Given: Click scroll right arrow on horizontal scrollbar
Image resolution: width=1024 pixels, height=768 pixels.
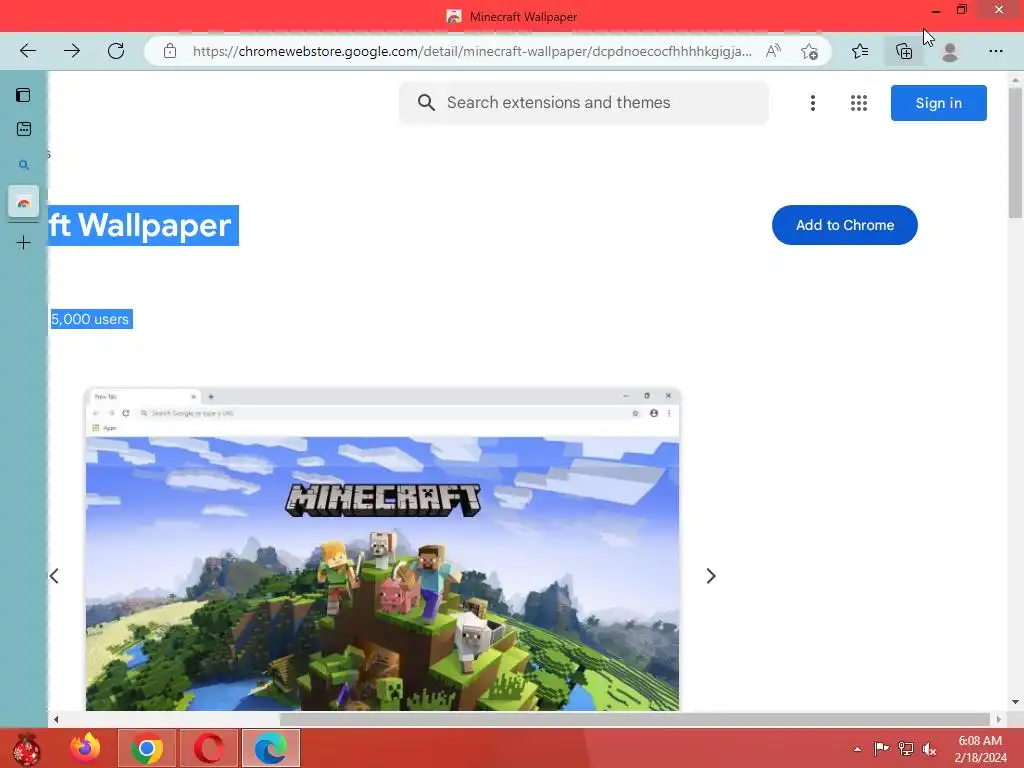Looking at the screenshot, I should point(999,720).
